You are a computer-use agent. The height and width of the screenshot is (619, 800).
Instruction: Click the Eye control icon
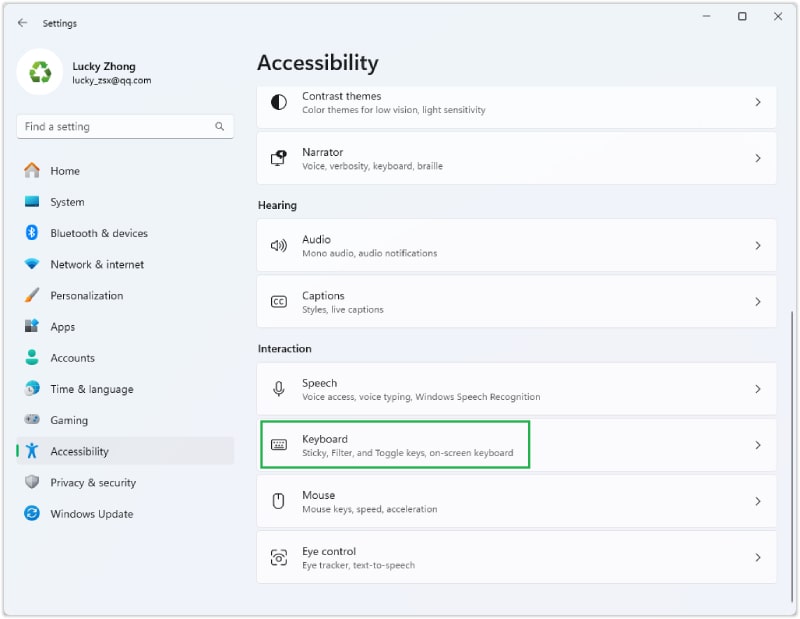(x=279, y=557)
